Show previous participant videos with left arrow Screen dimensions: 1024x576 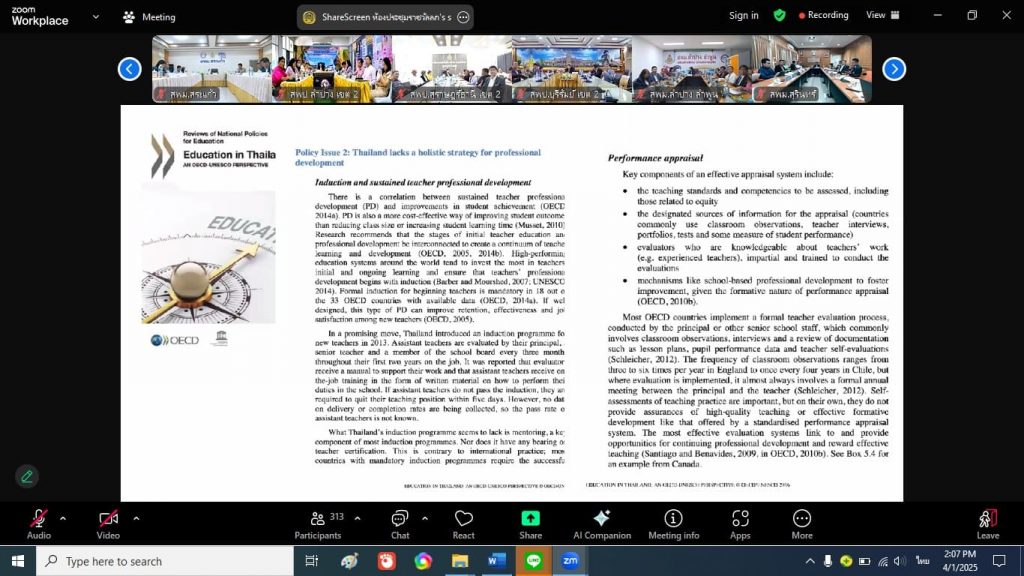(x=129, y=69)
